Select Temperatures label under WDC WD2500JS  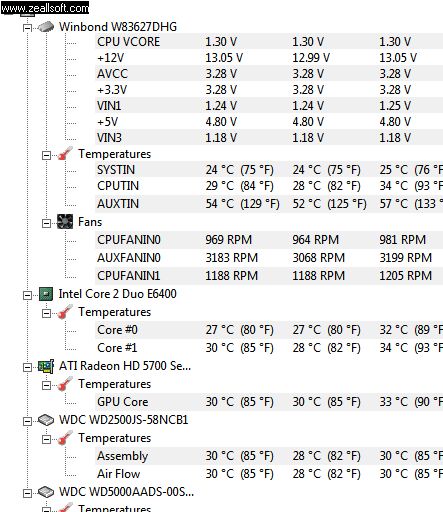(114, 438)
